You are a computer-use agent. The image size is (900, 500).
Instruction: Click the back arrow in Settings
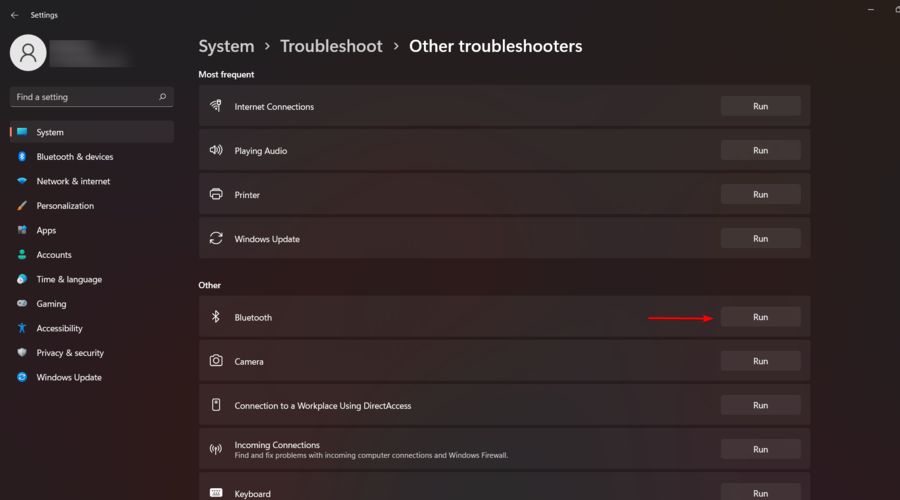point(14,15)
